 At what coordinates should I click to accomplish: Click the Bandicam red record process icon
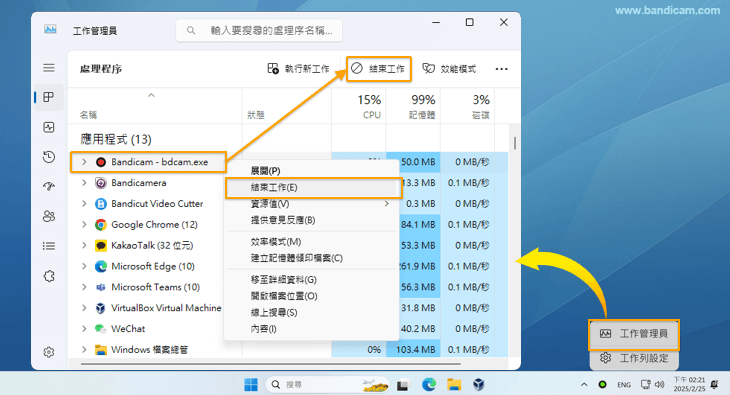101,162
